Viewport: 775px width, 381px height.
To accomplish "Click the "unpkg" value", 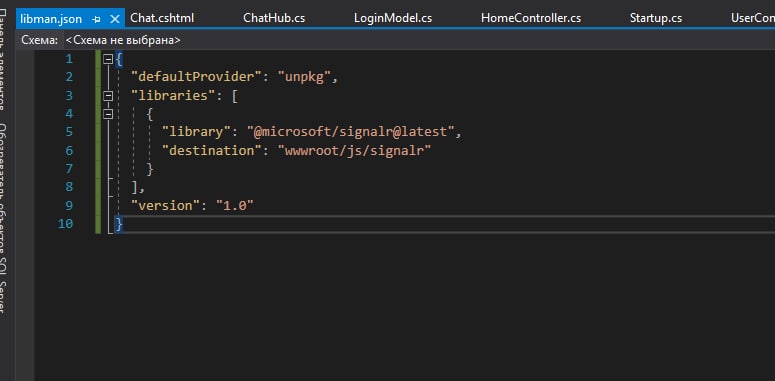I will [304, 77].
